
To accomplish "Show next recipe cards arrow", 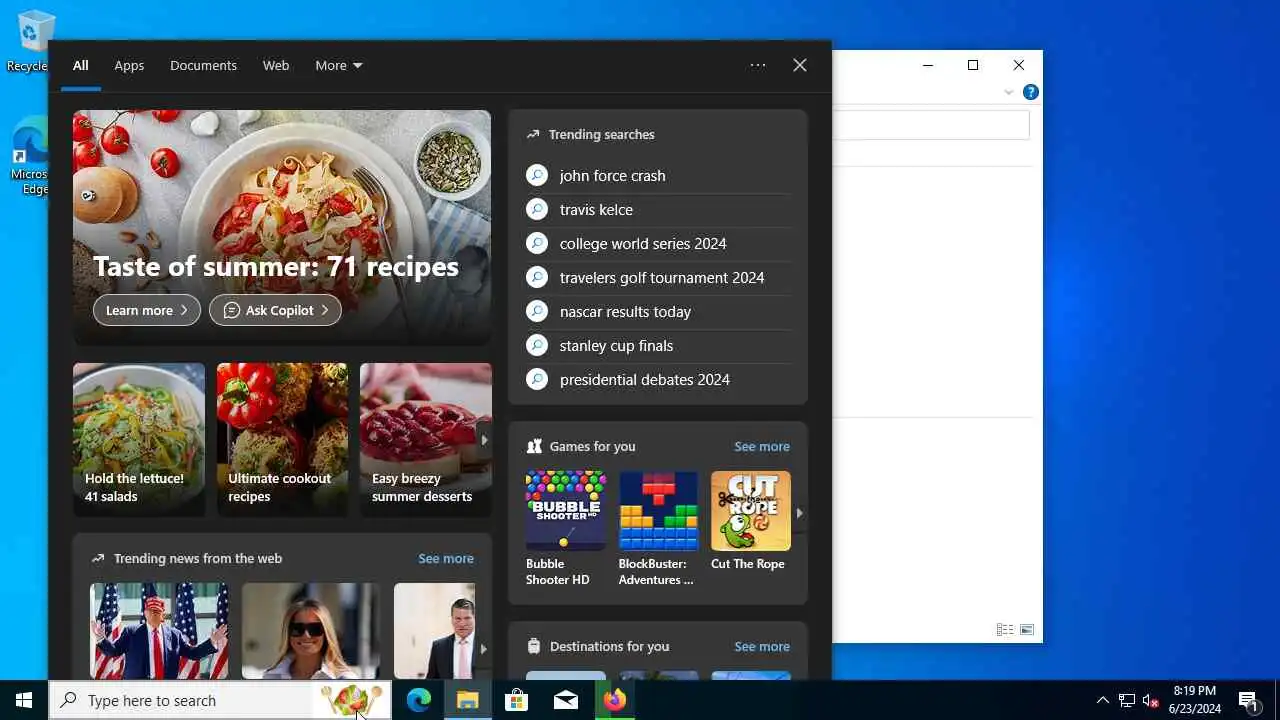I will pyautogui.click(x=484, y=440).
